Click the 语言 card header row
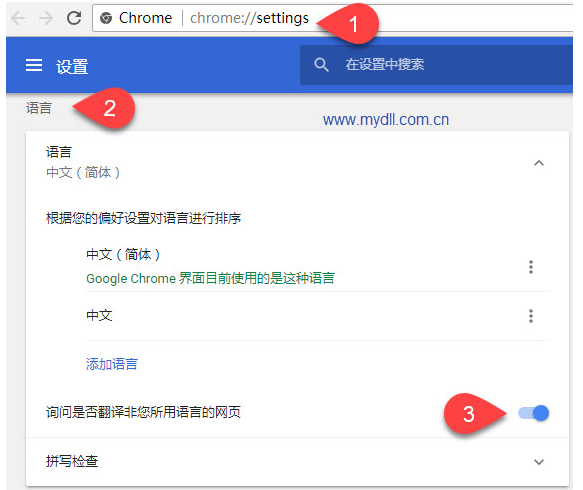Viewport: 583px width, 490px height. (x=297, y=162)
